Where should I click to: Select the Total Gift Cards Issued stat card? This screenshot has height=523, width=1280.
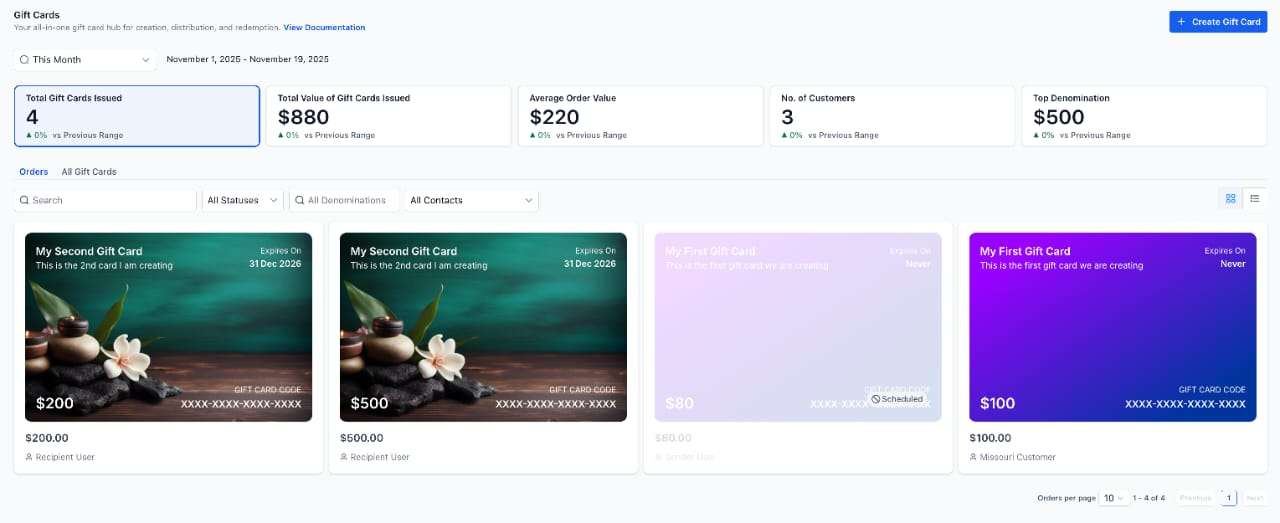[137, 116]
